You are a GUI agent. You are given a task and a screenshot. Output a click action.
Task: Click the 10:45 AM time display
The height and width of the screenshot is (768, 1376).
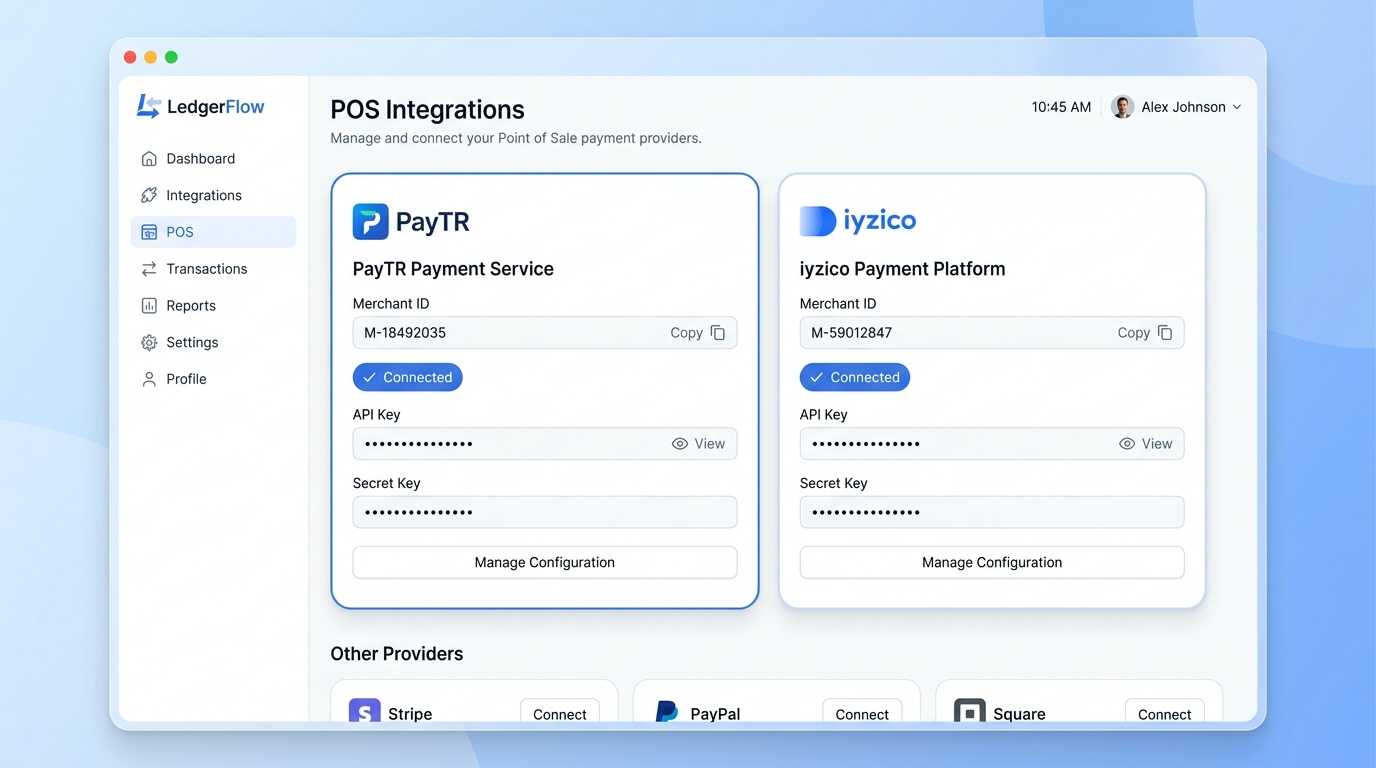click(x=1061, y=107)
